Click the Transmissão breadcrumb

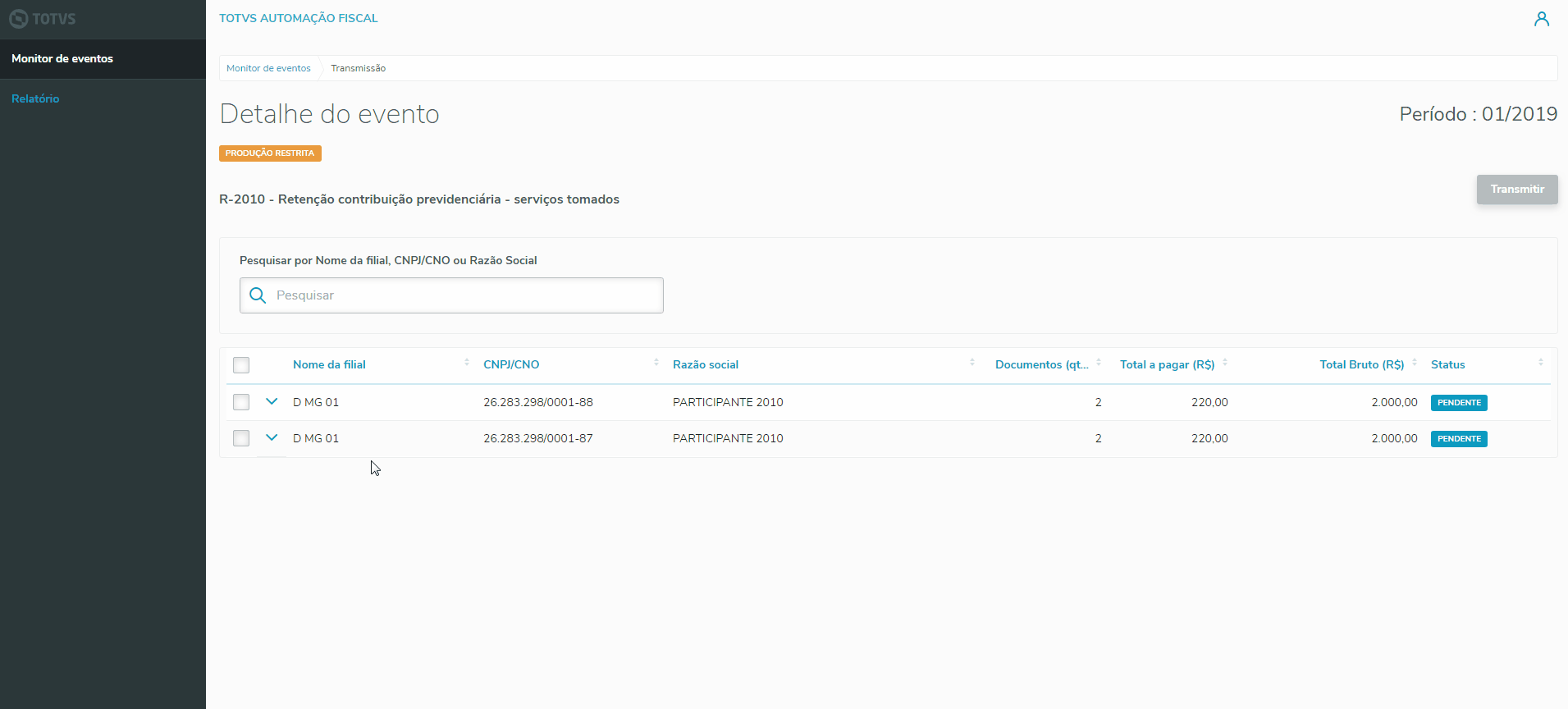click(358, 68)
